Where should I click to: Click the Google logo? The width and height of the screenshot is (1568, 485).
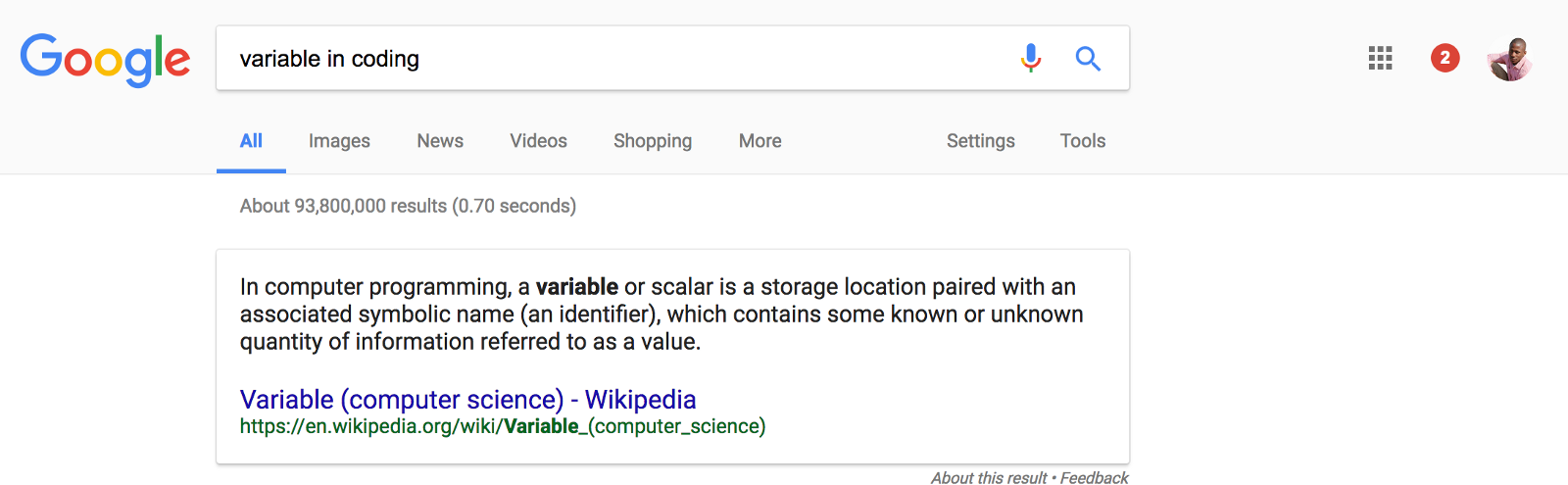click(x=105, y=59)
